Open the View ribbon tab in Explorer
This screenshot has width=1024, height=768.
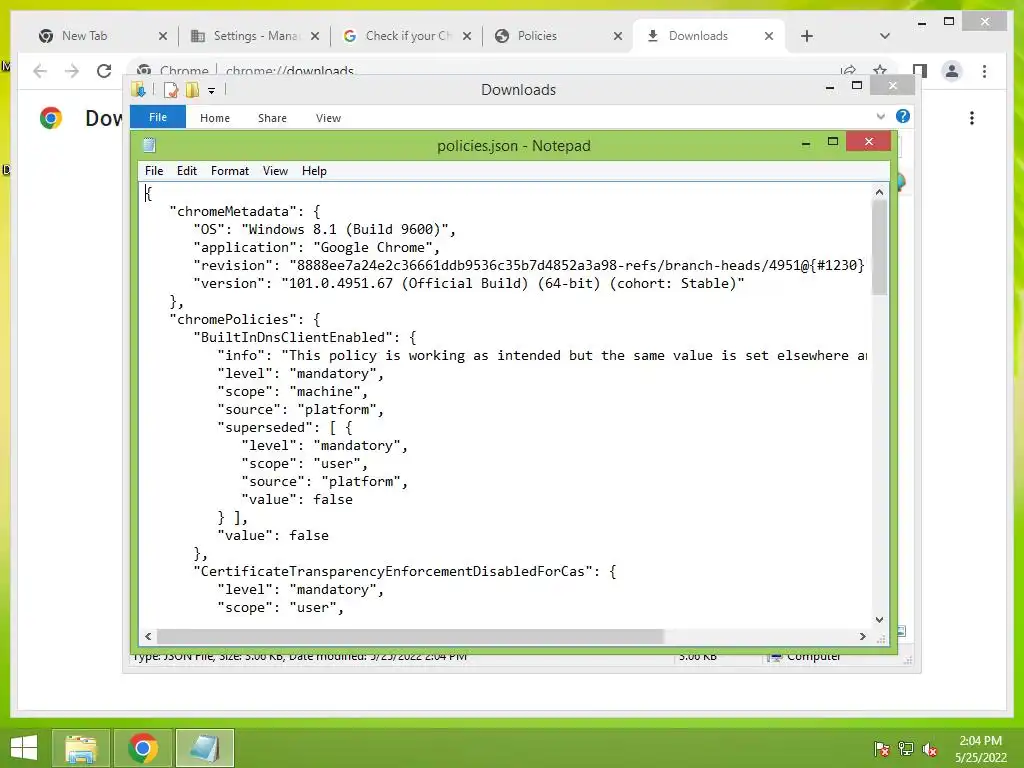(x=328, y=118)
